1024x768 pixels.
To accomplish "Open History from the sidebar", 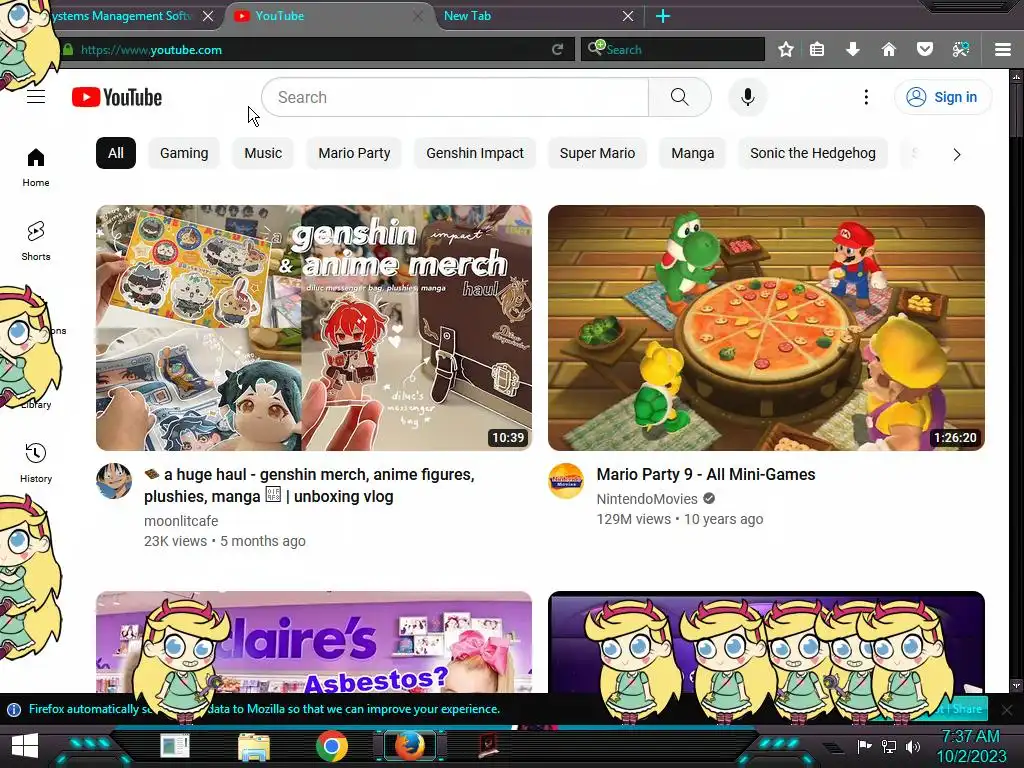I will [x=36, y=463].
